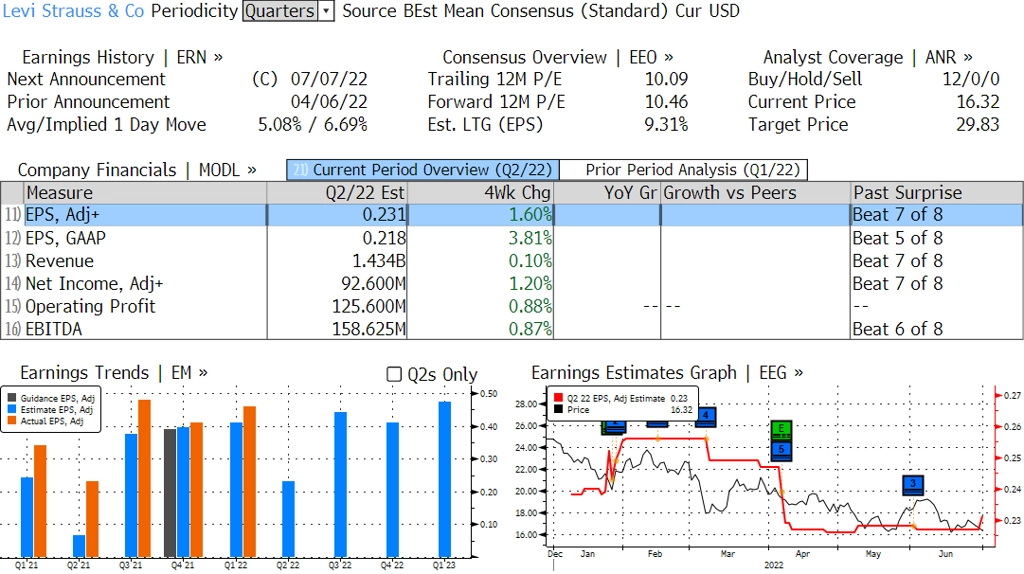Click the 4Wk Chg column header
Screen dimensions: 1024x574
pos(480,193)
